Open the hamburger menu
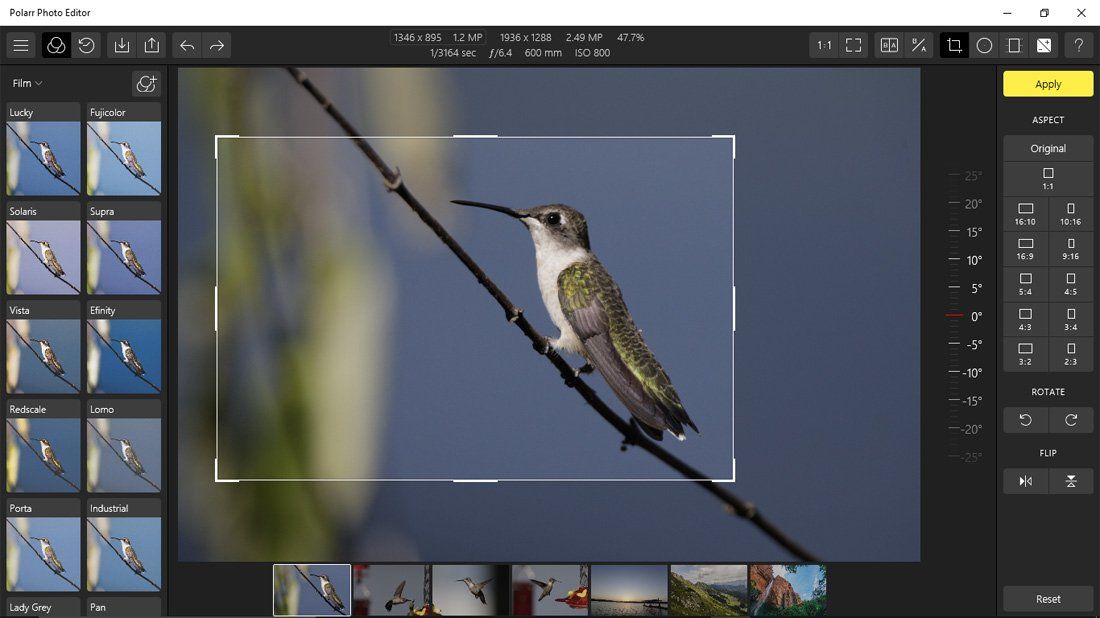The image size is (1100, 618). [20, 45]
